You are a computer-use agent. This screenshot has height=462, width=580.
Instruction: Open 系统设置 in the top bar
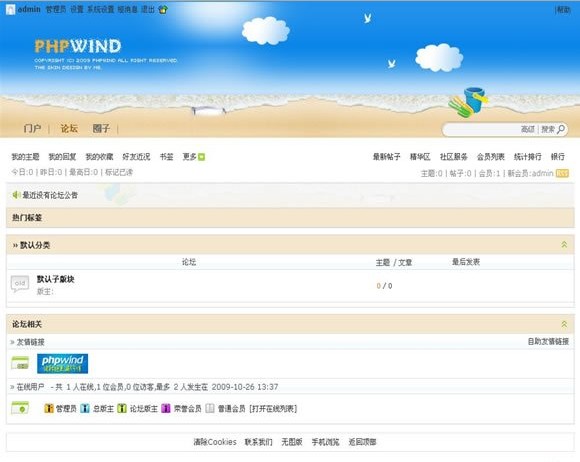point(101,9)
